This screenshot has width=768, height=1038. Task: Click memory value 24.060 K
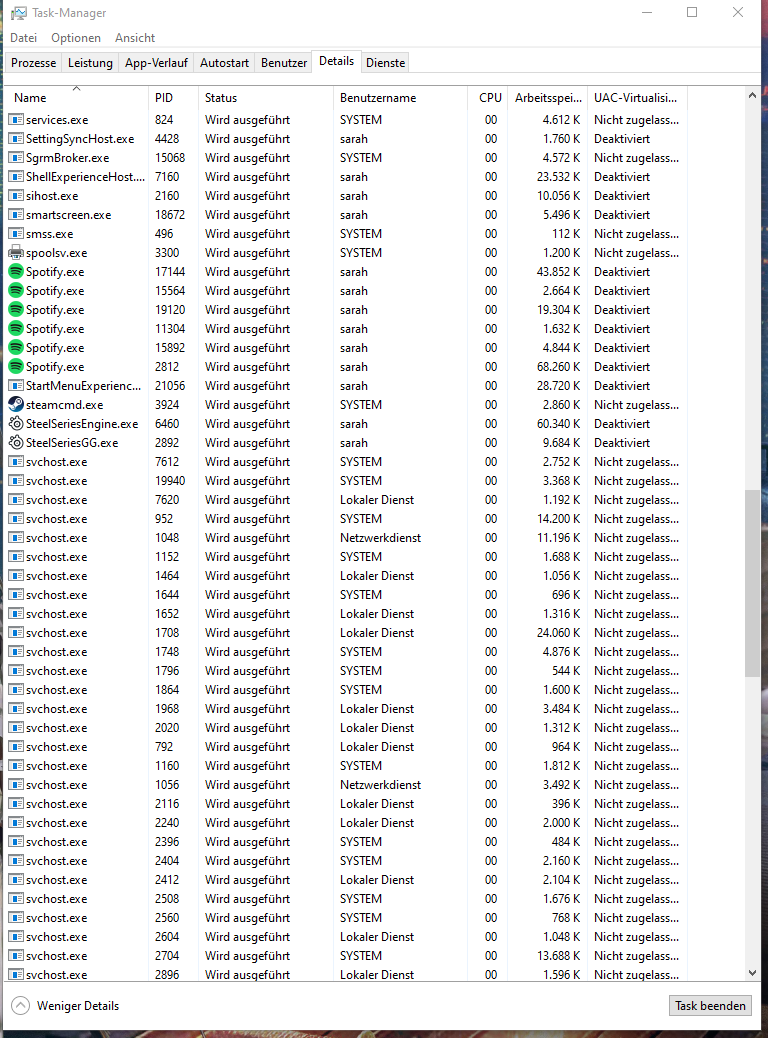coord(558,633)
